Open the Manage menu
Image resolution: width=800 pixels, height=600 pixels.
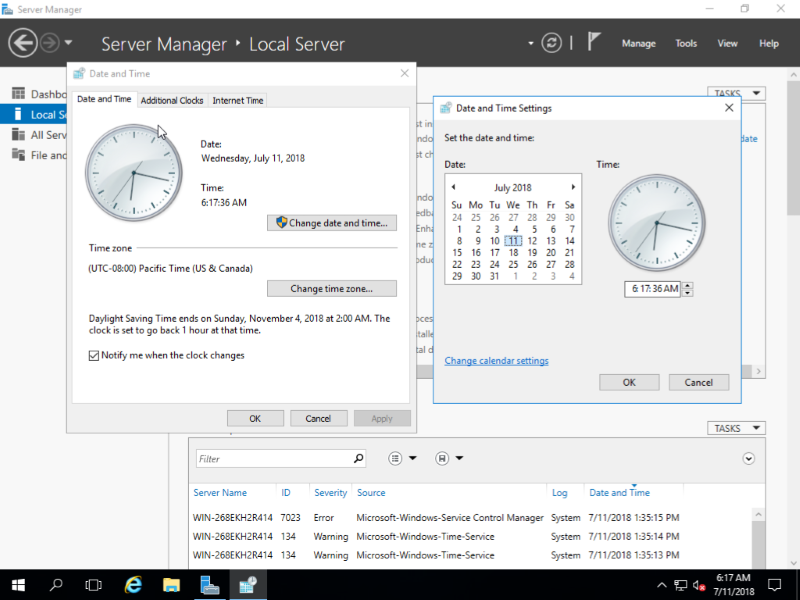(x=638, y=43)
